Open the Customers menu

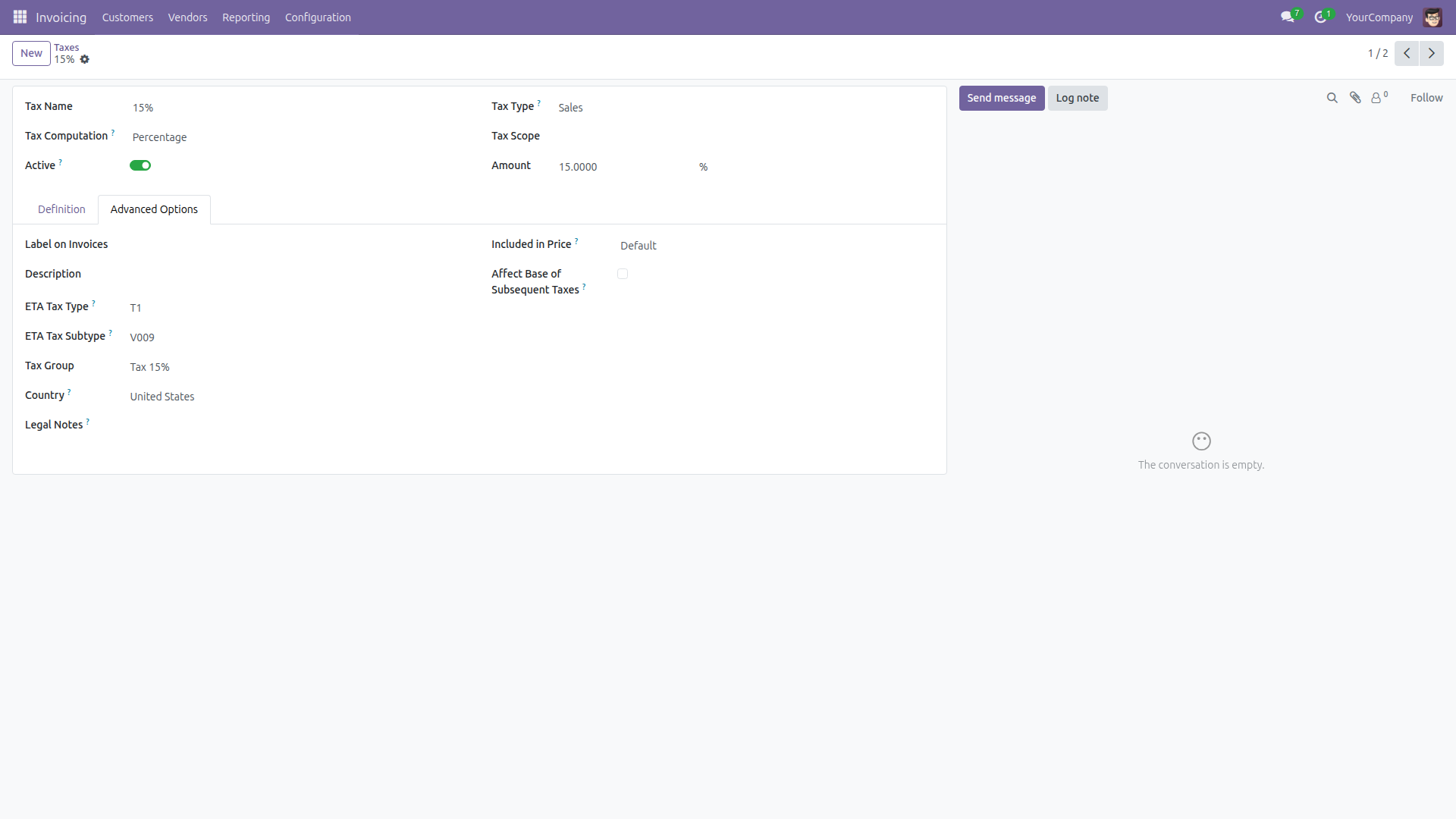[127, 17]
